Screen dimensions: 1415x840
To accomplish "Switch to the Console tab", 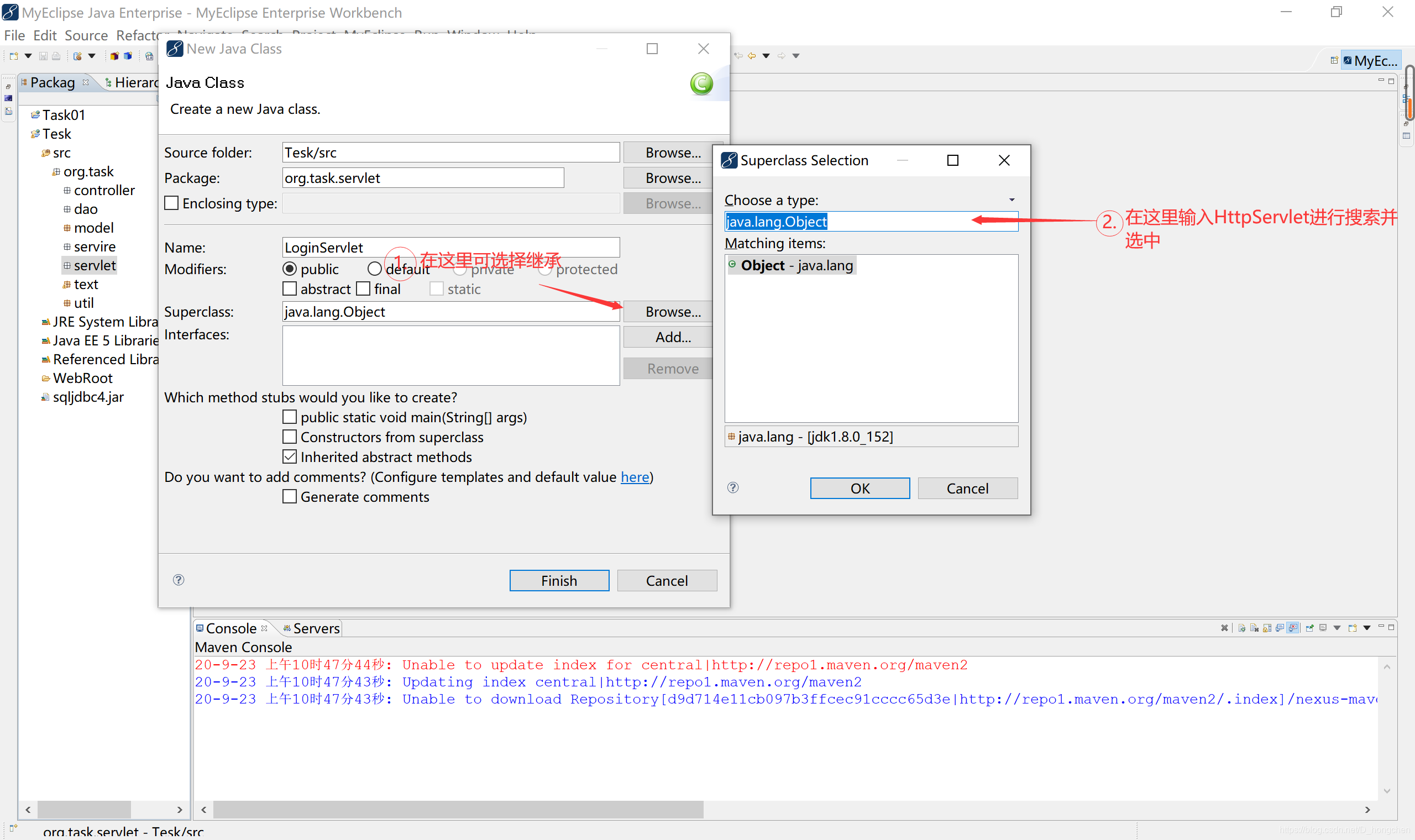I will tap(233, 628).
